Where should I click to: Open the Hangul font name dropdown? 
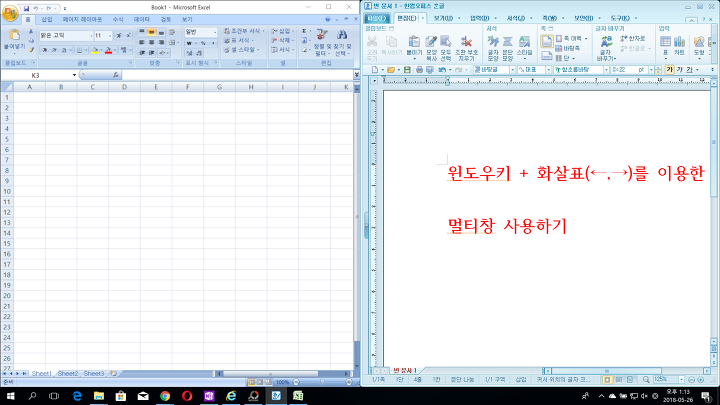tap(606, 70)
